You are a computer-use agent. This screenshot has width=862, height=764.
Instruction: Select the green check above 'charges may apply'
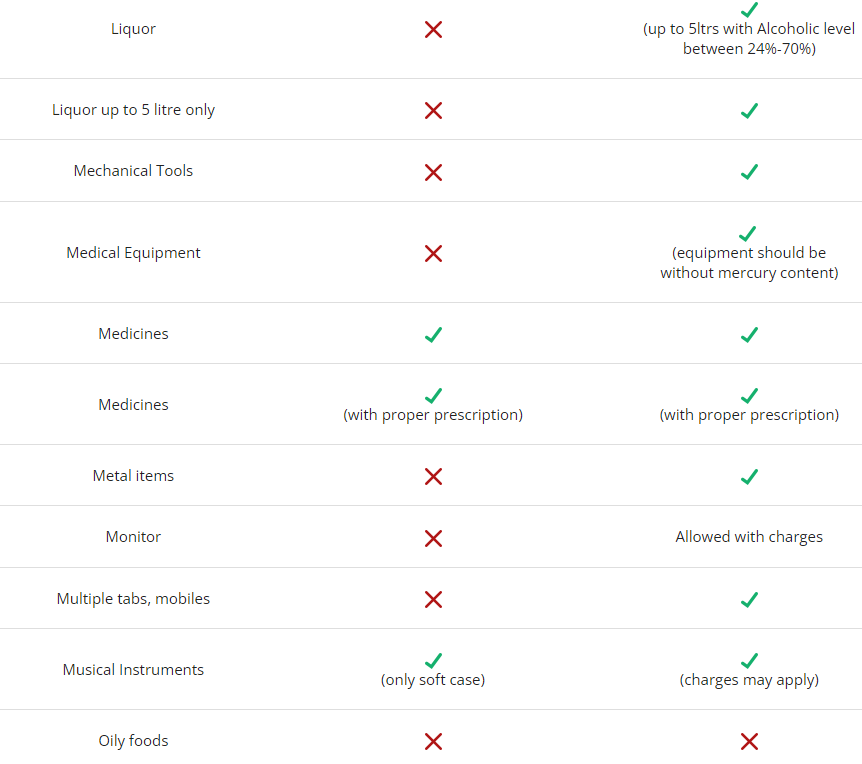point(749,661)
